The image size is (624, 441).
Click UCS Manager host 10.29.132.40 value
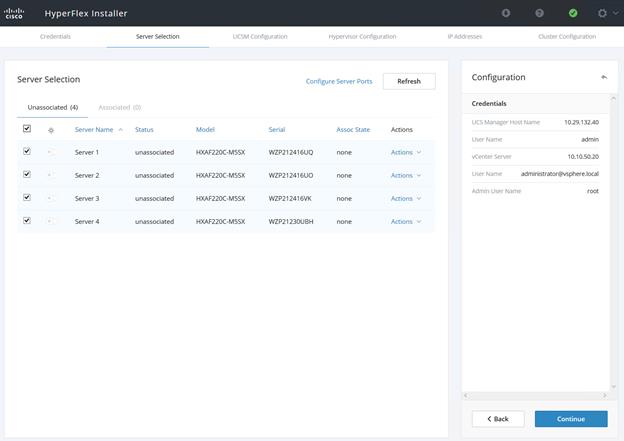581,122
